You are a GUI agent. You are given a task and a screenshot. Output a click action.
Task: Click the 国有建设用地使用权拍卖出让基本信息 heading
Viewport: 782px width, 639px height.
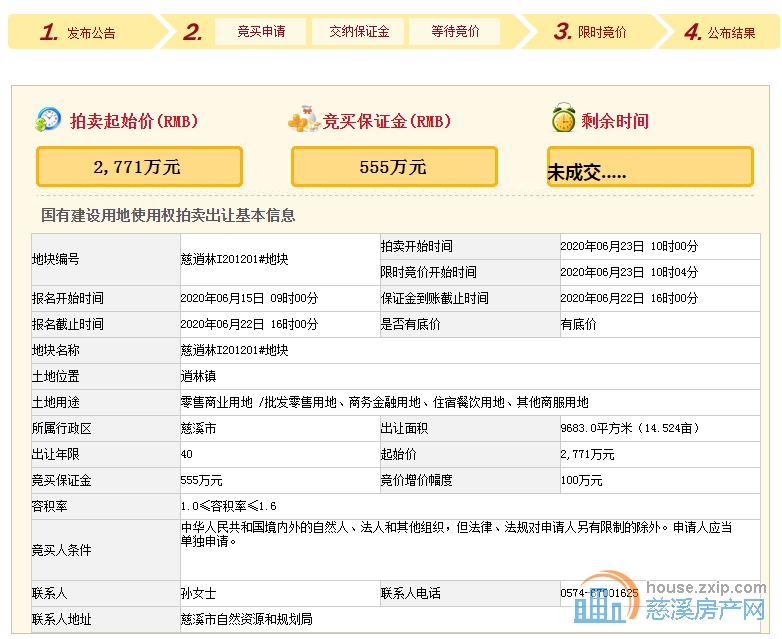(167, 215)
